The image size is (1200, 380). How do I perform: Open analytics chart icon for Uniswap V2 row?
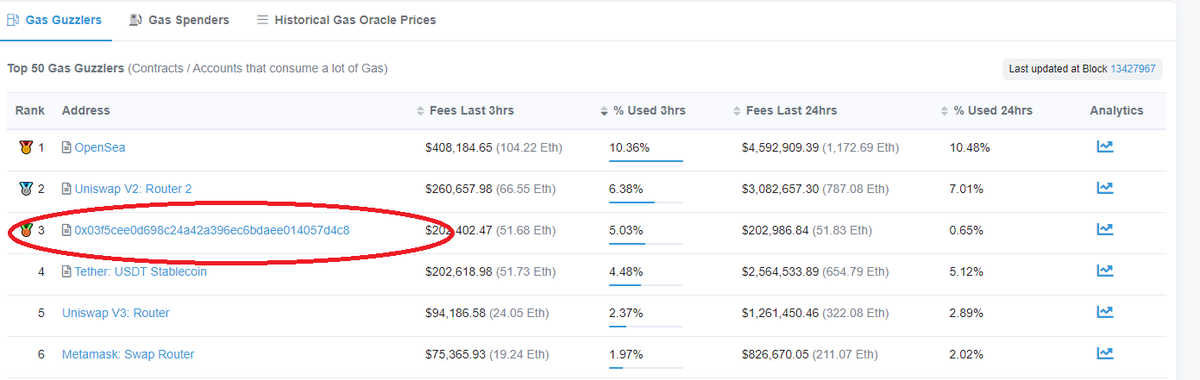click(x=1105, y=188)
